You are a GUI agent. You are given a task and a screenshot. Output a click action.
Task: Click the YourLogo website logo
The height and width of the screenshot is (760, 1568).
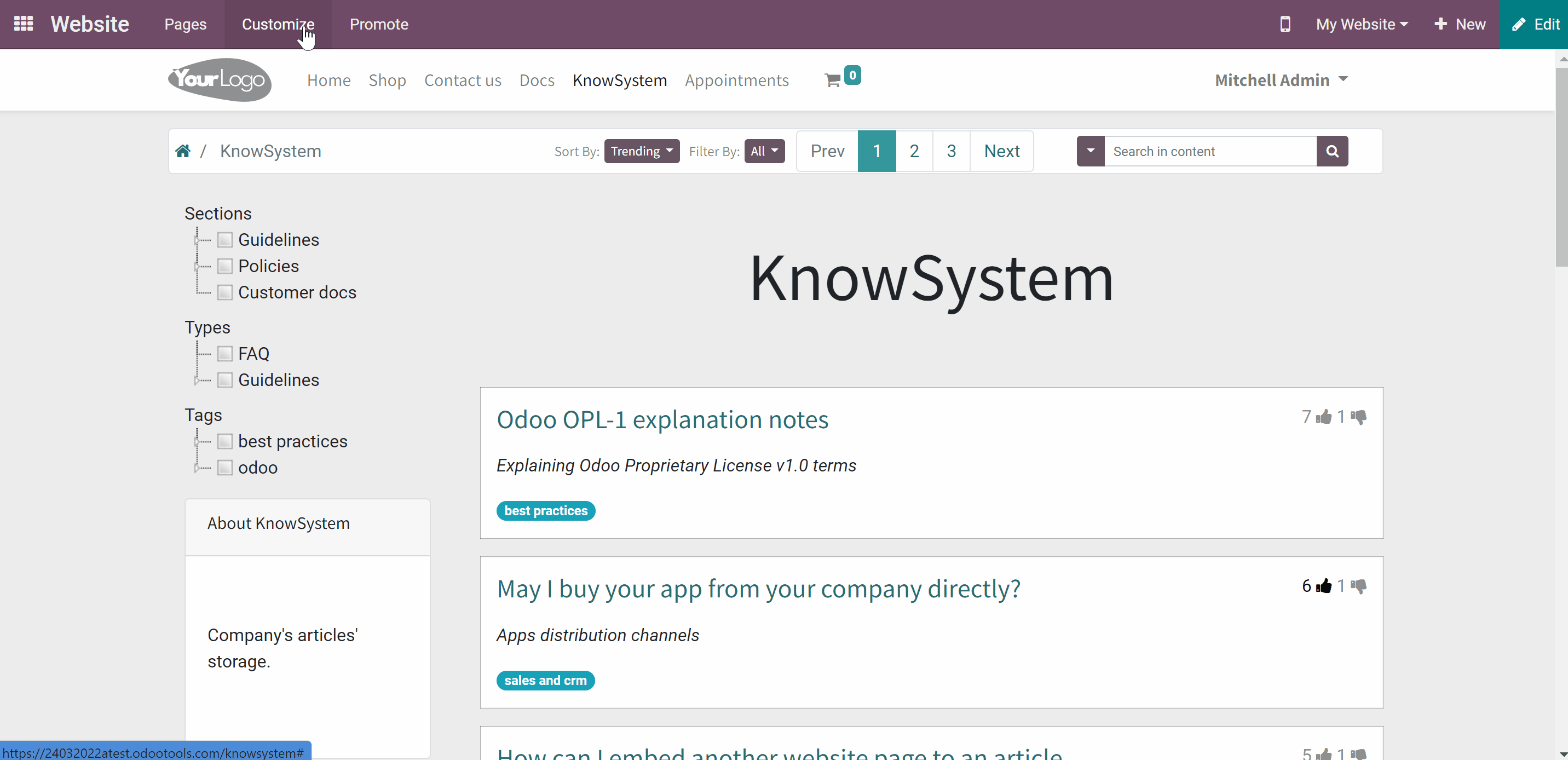point(219,80)
